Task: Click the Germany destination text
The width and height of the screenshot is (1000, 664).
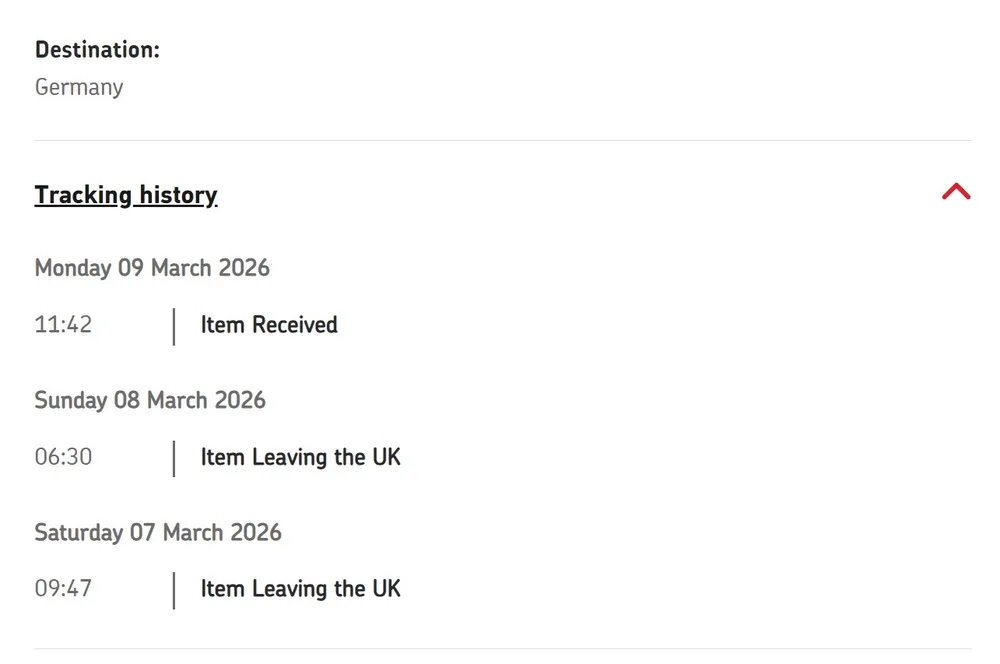Action: (79, 87)
